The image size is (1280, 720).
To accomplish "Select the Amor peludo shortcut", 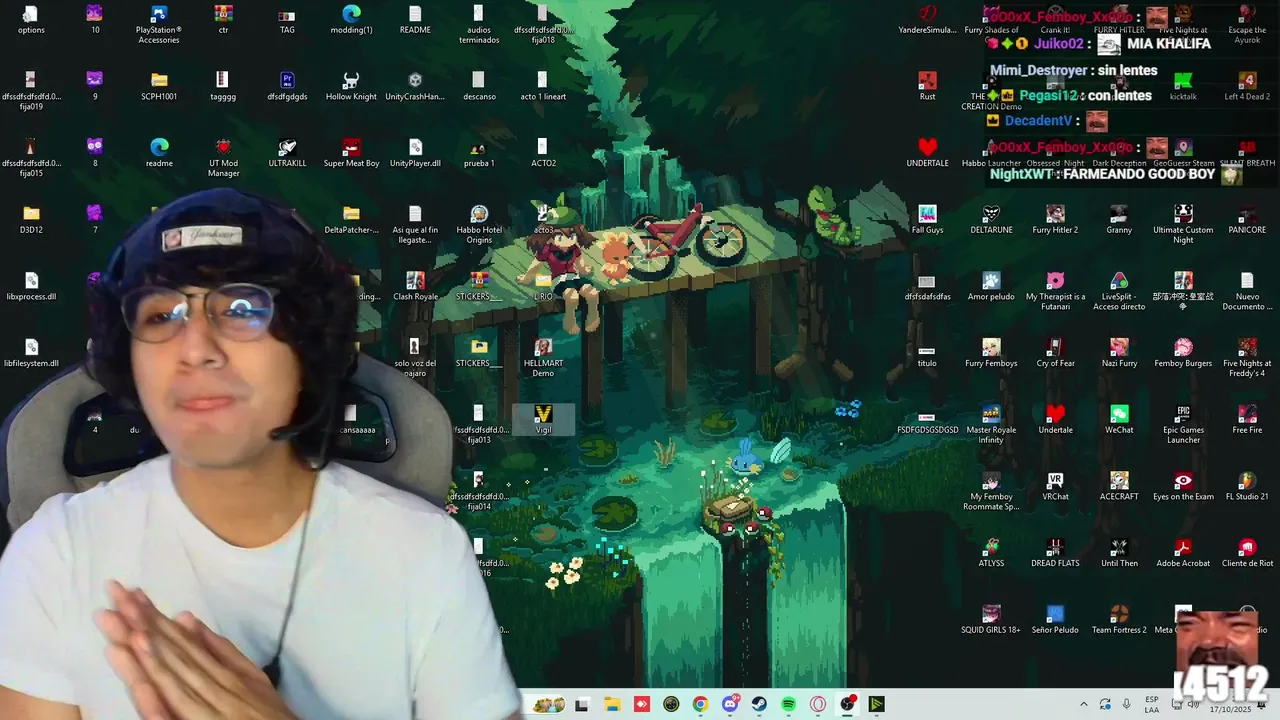I will pos(991,286).
